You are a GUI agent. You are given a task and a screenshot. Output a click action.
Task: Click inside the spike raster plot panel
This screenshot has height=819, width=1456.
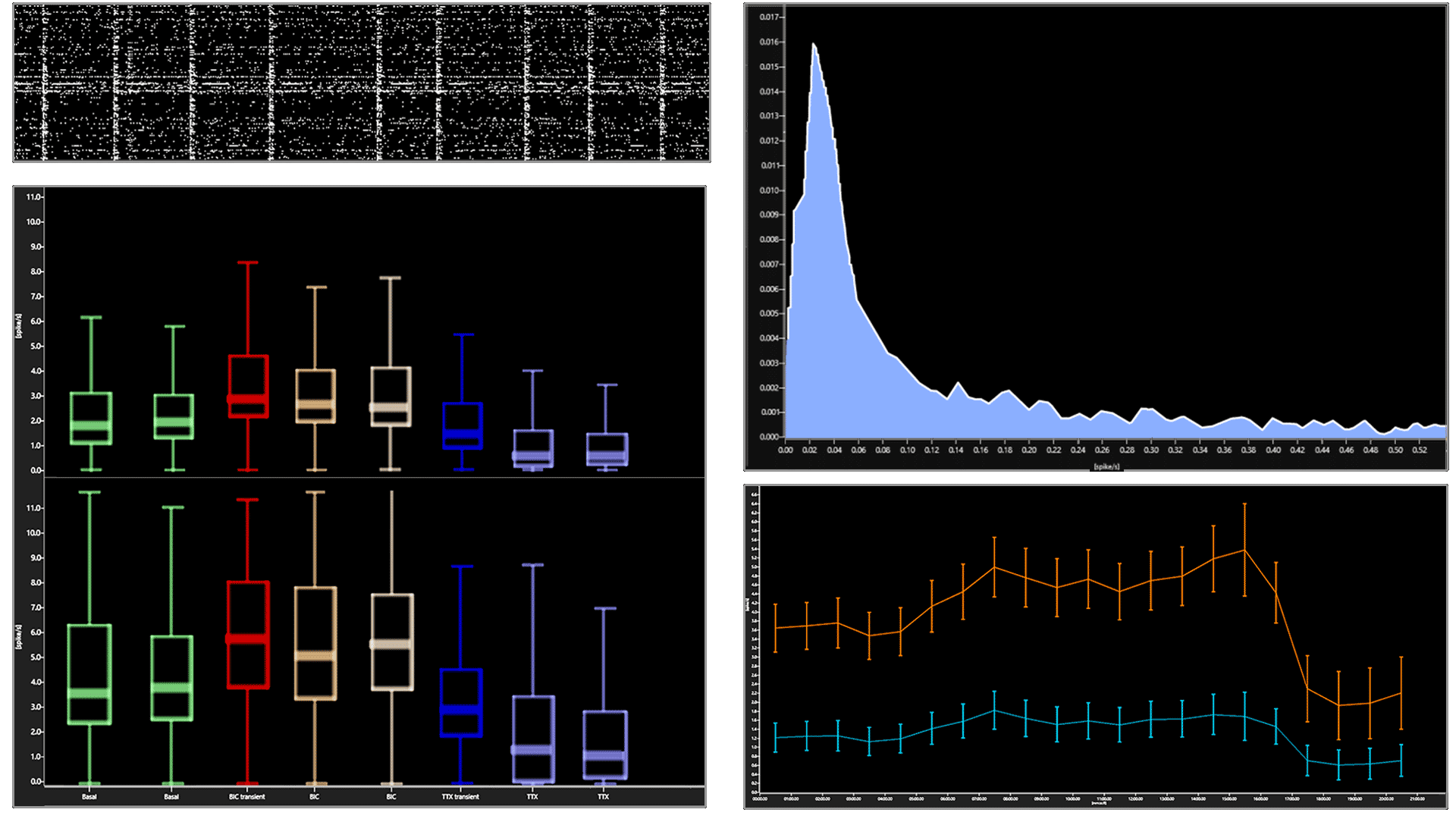362,82
